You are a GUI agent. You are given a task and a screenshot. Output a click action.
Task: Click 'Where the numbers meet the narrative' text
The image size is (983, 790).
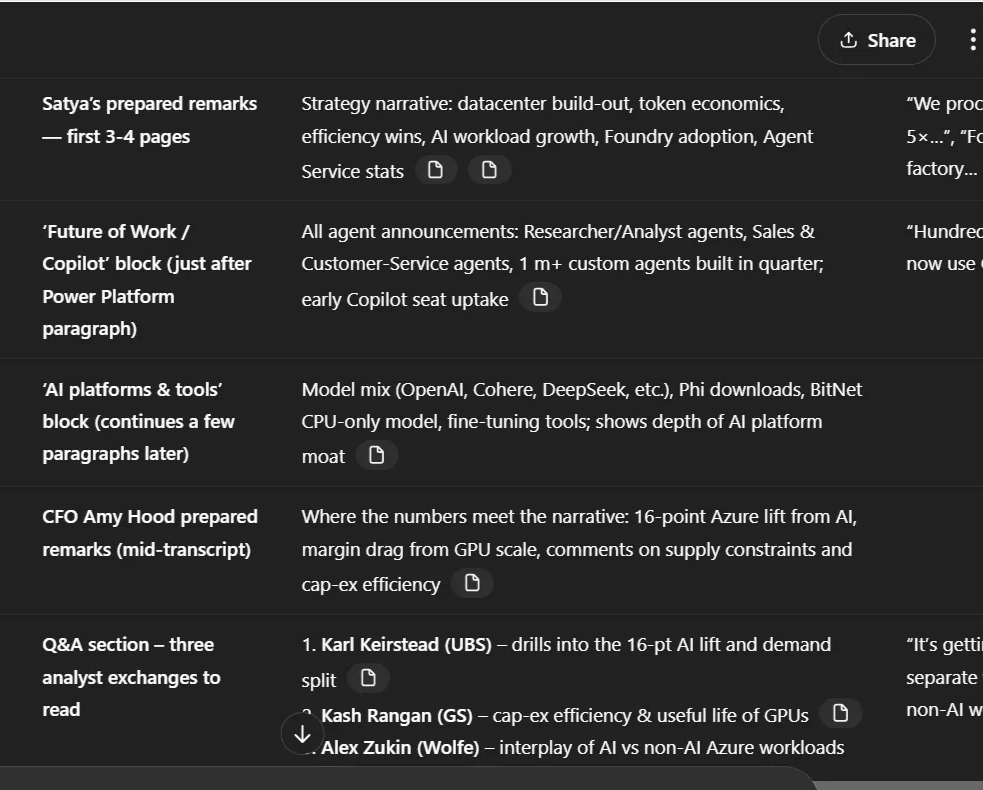(x=465, y=517)
